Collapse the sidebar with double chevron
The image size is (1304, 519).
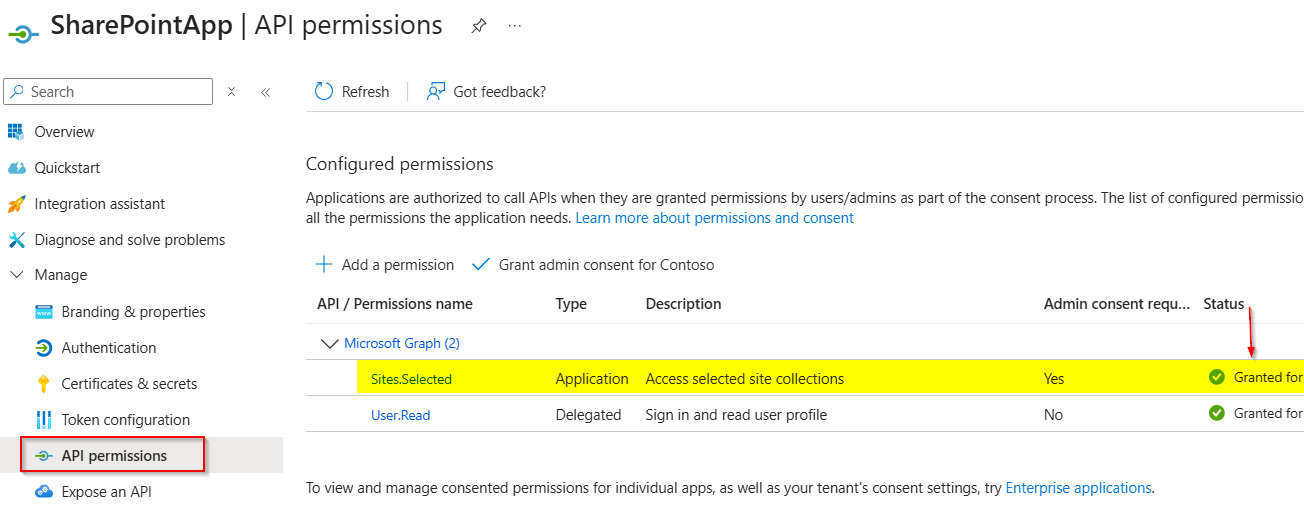pos(265,92)
